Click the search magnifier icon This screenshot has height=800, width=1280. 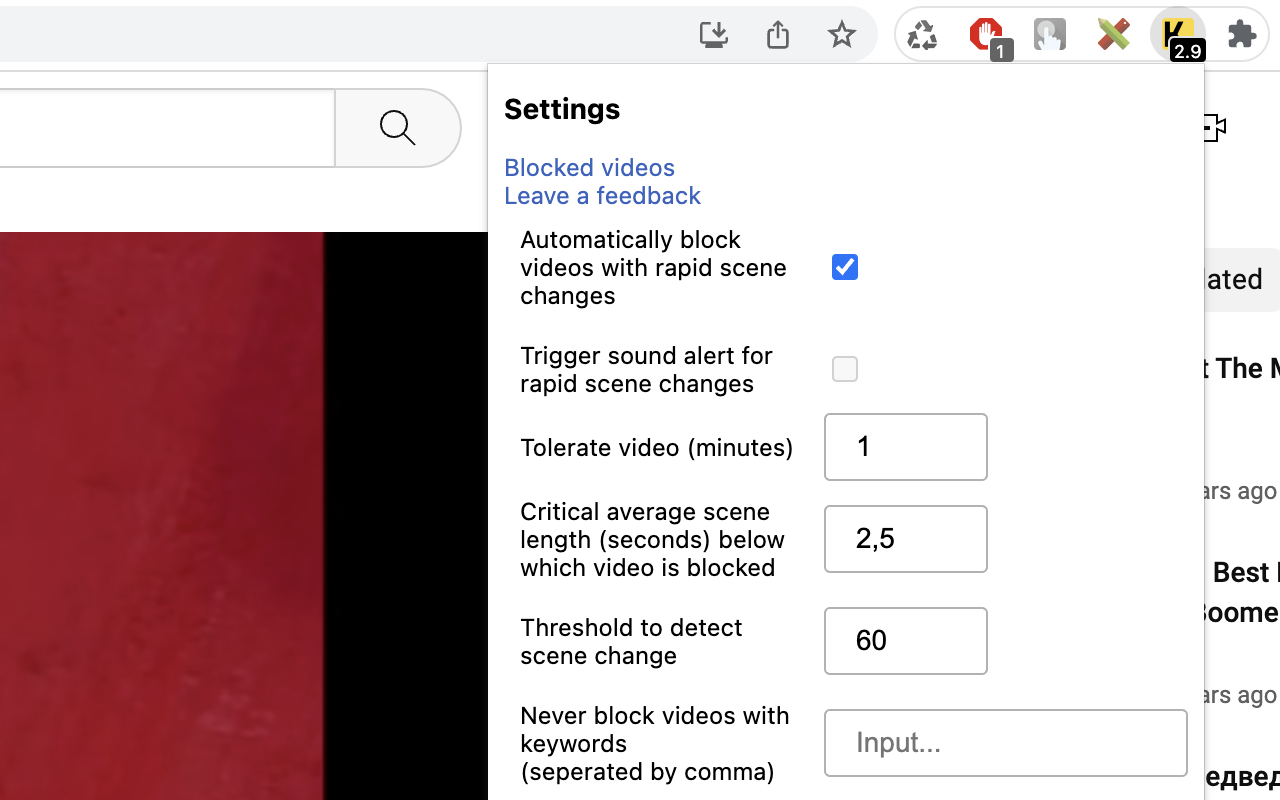(x=397, y=127)
